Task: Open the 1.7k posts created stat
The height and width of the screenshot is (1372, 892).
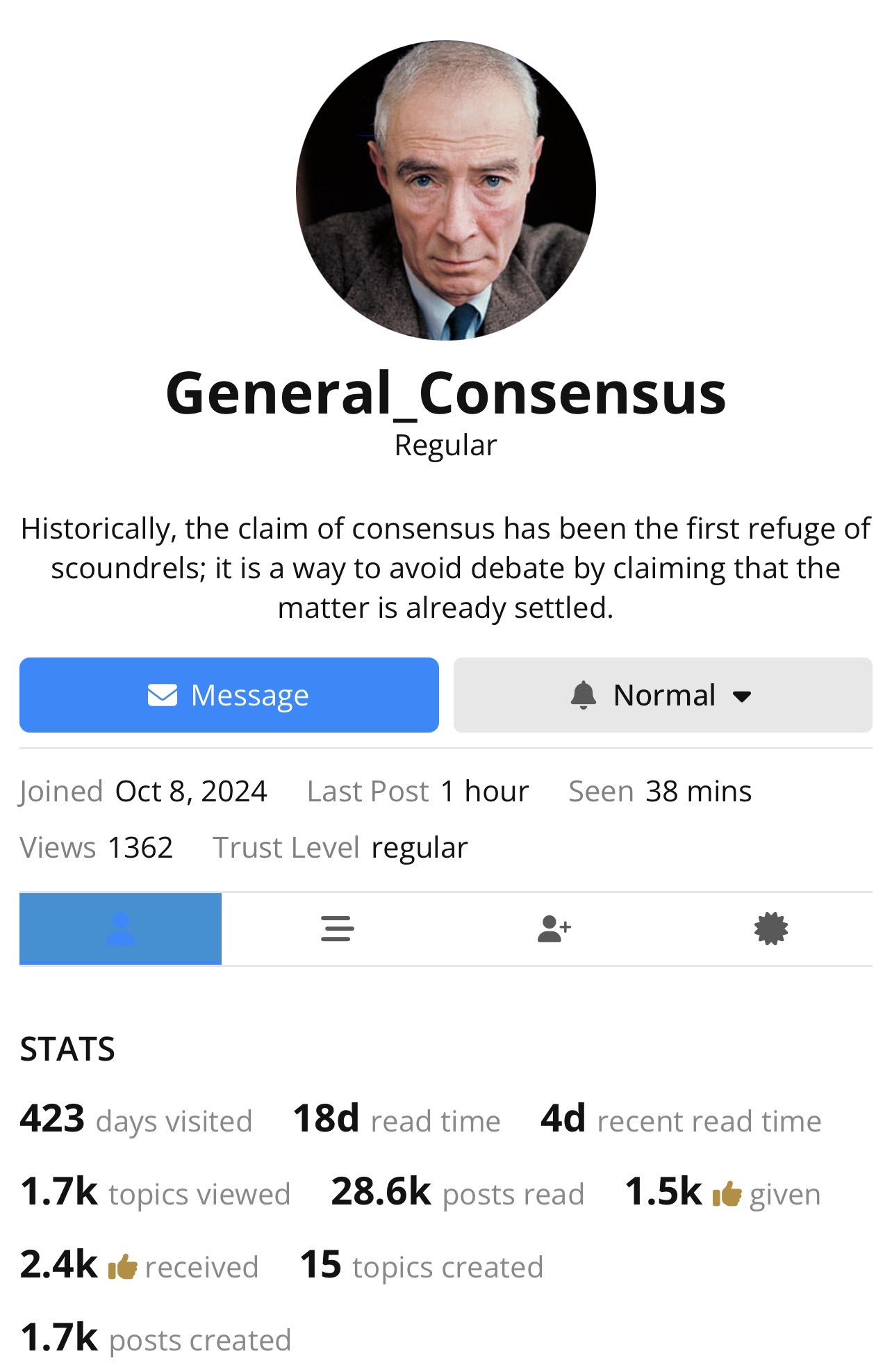Action: pyautogui.click(x=156, y=1339)
